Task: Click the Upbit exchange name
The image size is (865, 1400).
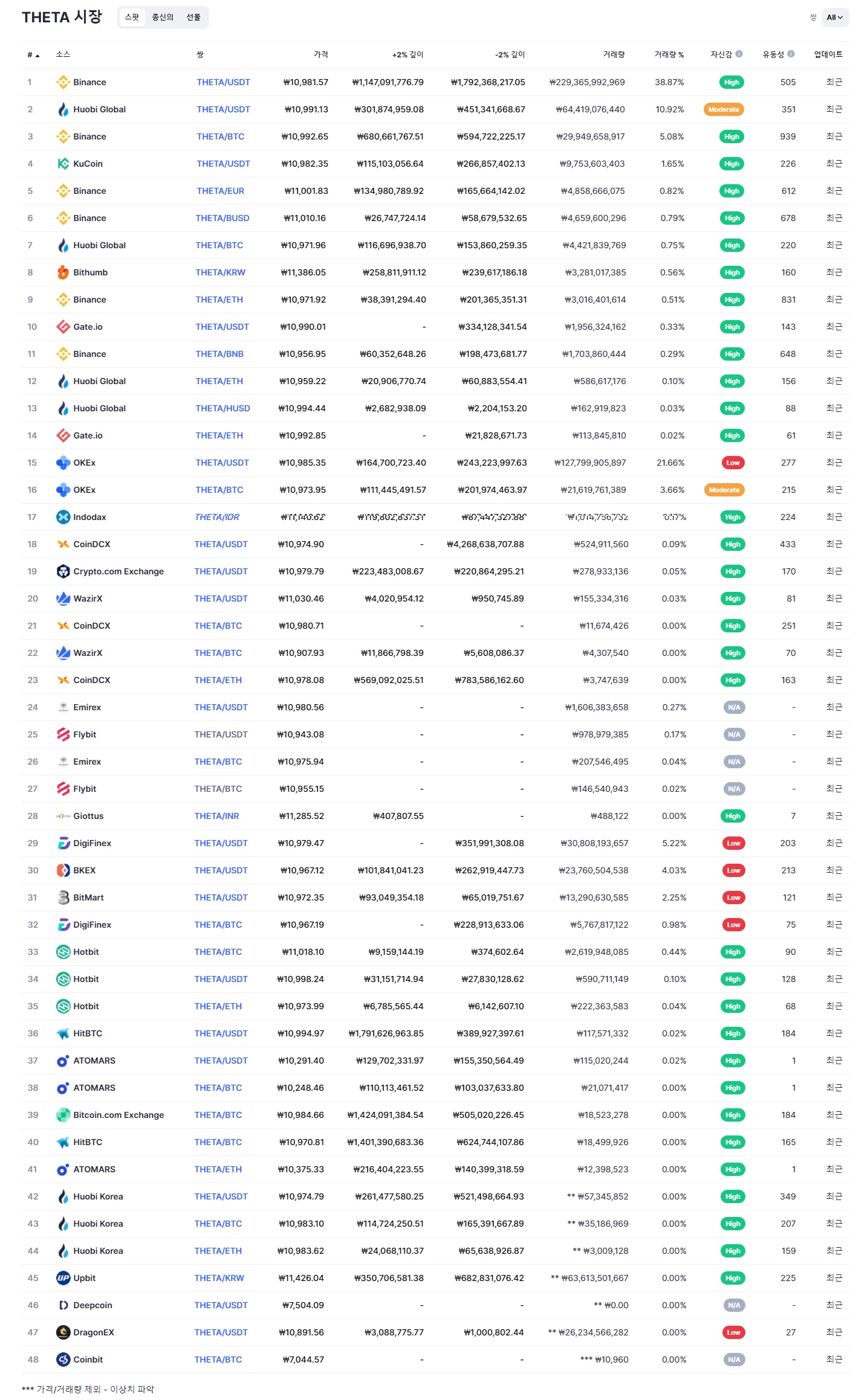Action: [x=85, y=1278]
